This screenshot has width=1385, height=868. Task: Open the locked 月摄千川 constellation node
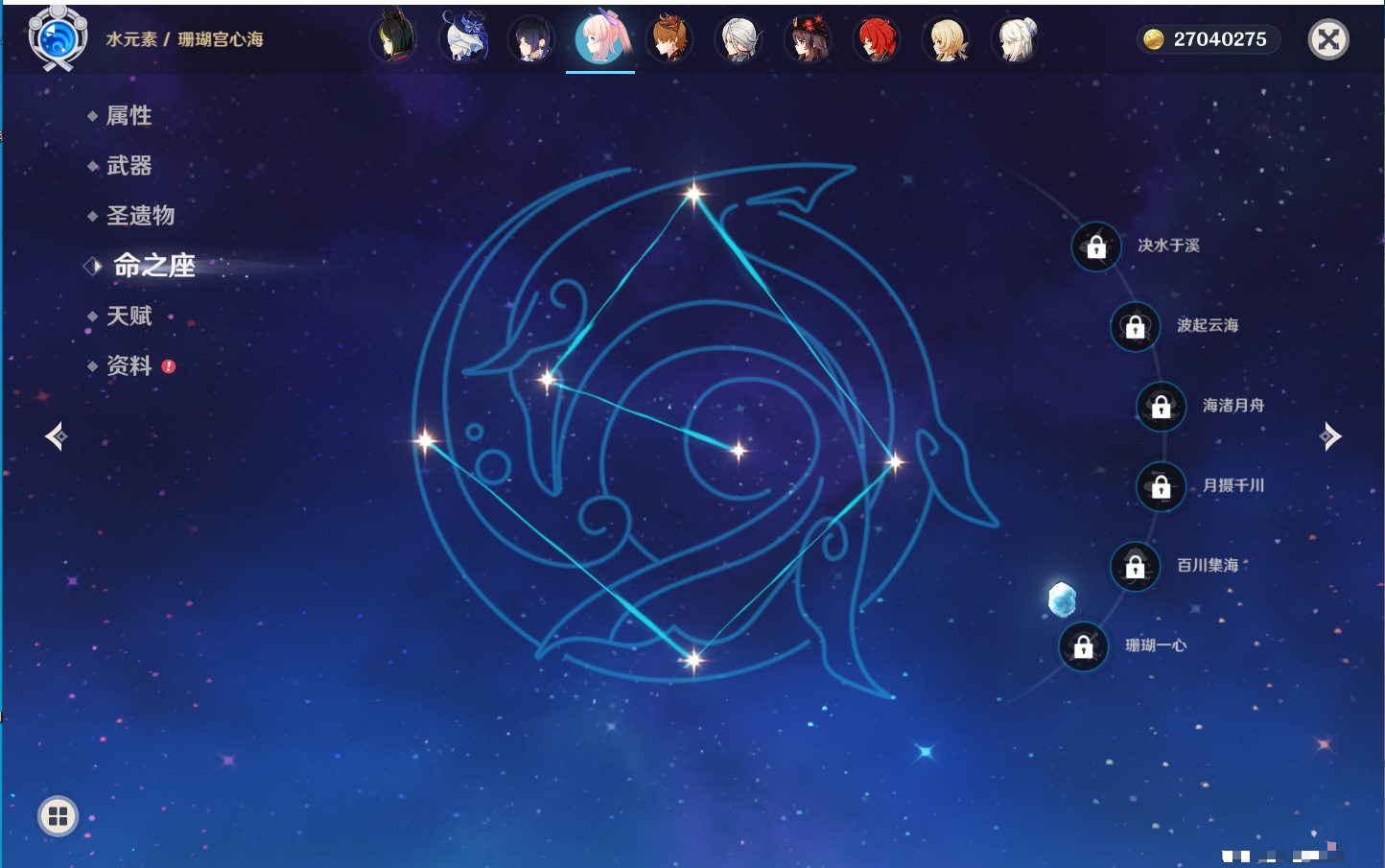coord(1161,486)
